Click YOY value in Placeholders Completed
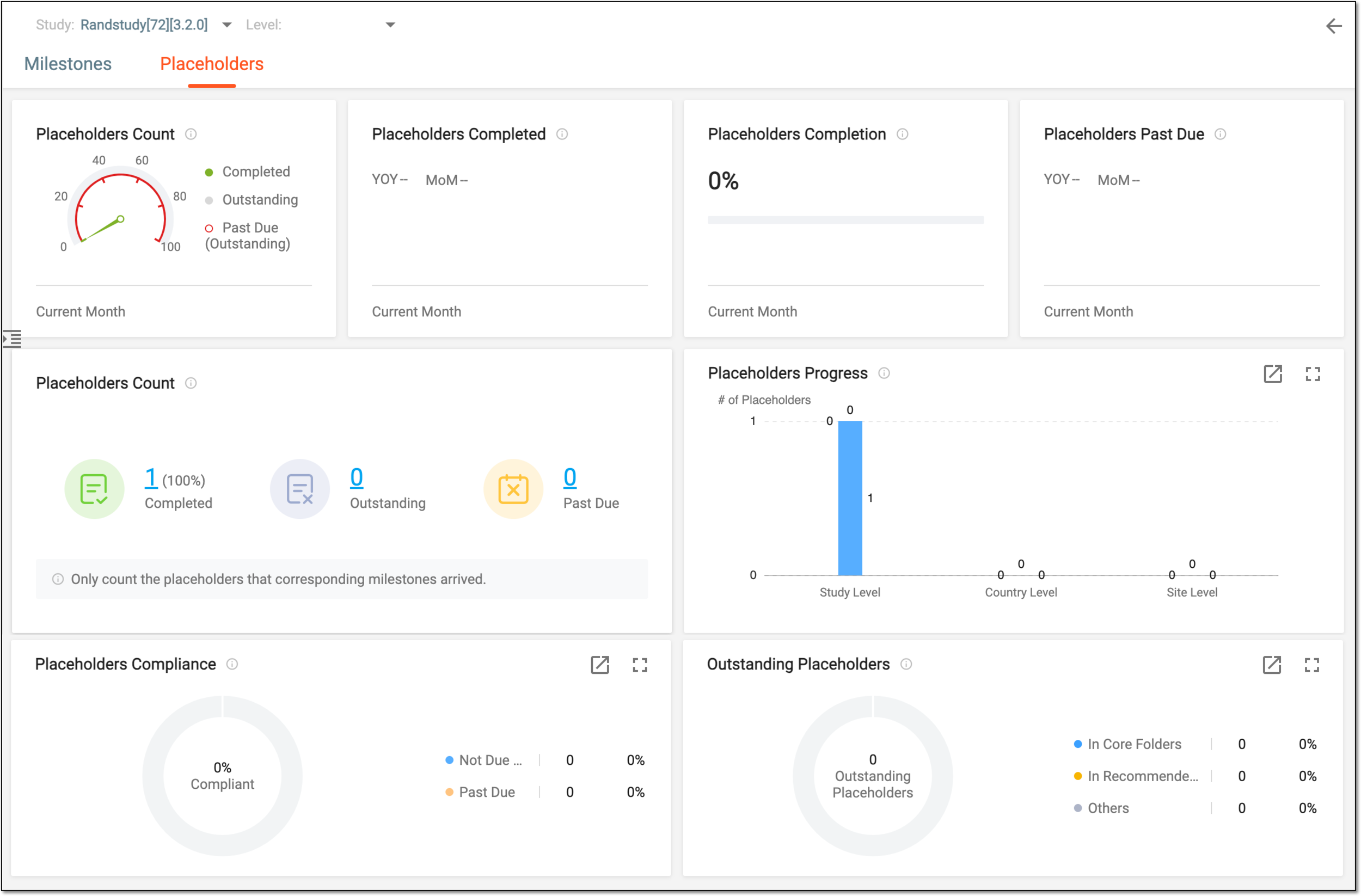 pyautogui.click(x=389, y=180)
